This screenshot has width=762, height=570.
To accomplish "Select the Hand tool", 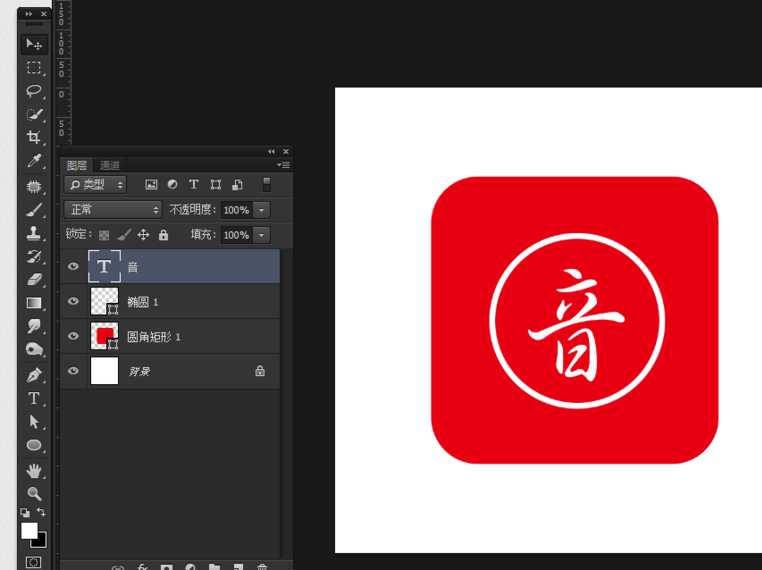I will click(x=34, y=470).
